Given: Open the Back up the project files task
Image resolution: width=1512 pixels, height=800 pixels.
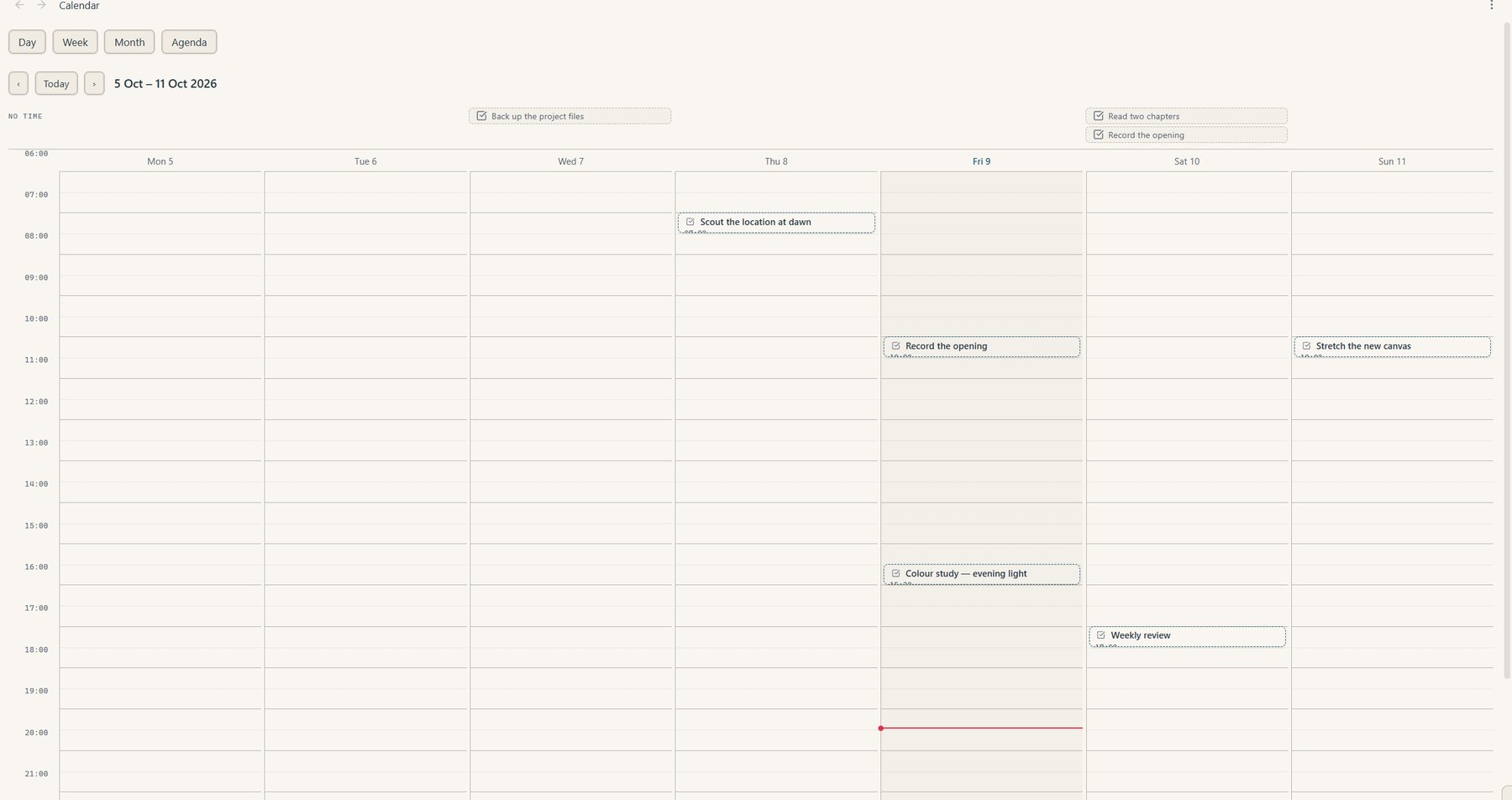Looking at the screenshot, I should [570, 116].
